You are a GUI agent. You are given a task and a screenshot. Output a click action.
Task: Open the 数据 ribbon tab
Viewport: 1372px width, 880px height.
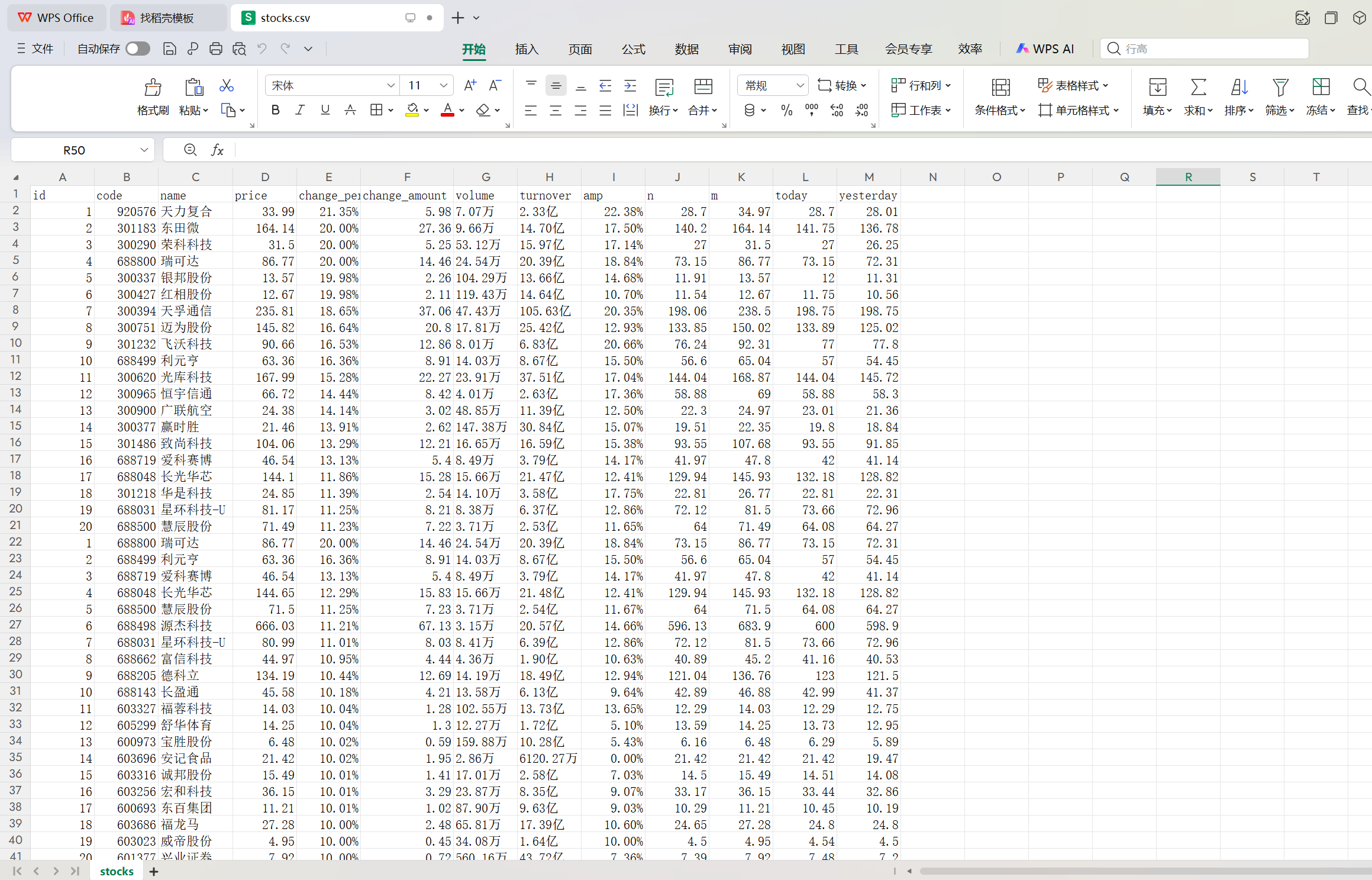click(x=686, y=49)
